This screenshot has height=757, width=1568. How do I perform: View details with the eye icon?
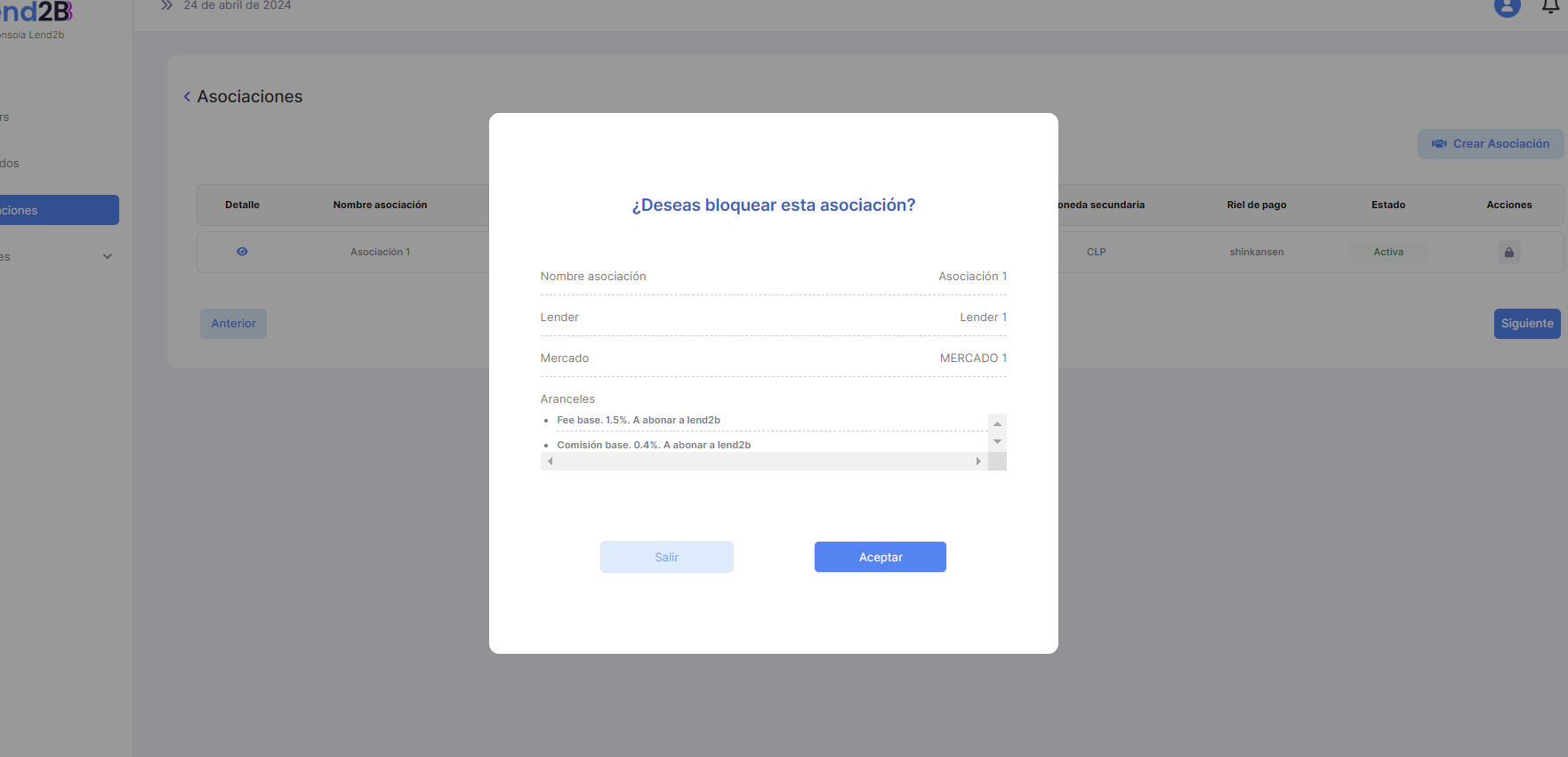(x=242, y=252)
